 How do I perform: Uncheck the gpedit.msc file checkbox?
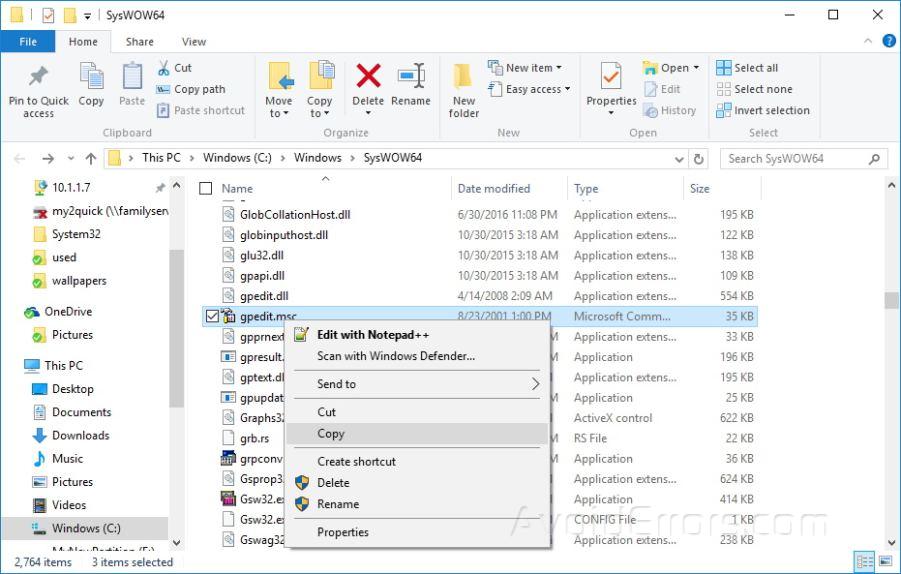click(212, 317)
